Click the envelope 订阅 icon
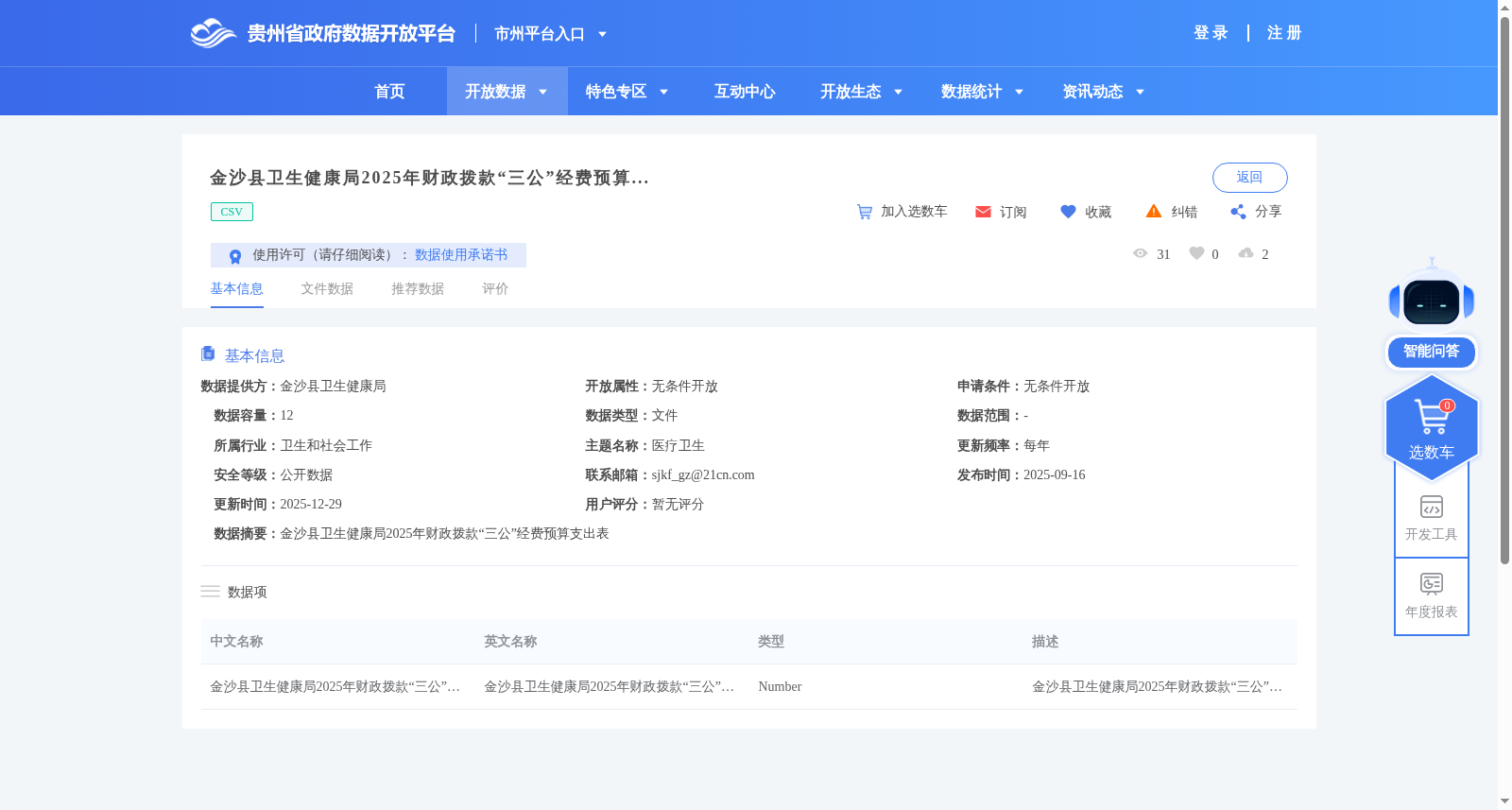 (983, 212)
